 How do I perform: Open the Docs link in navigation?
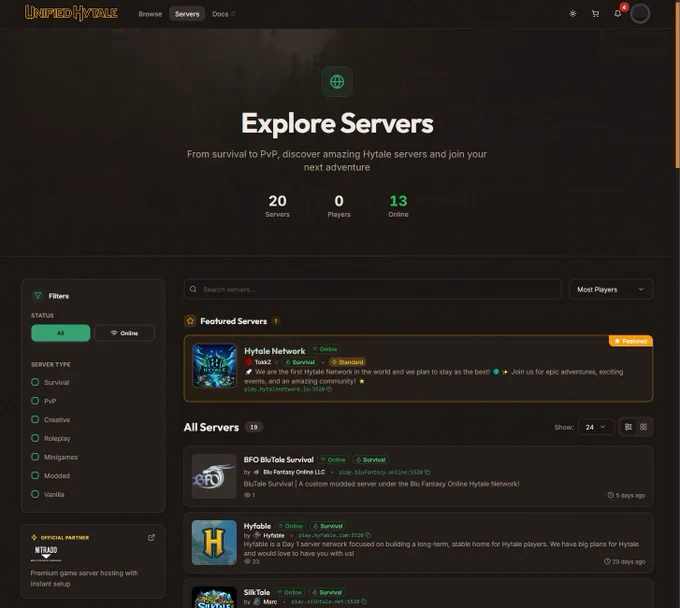tap(224, 14)
